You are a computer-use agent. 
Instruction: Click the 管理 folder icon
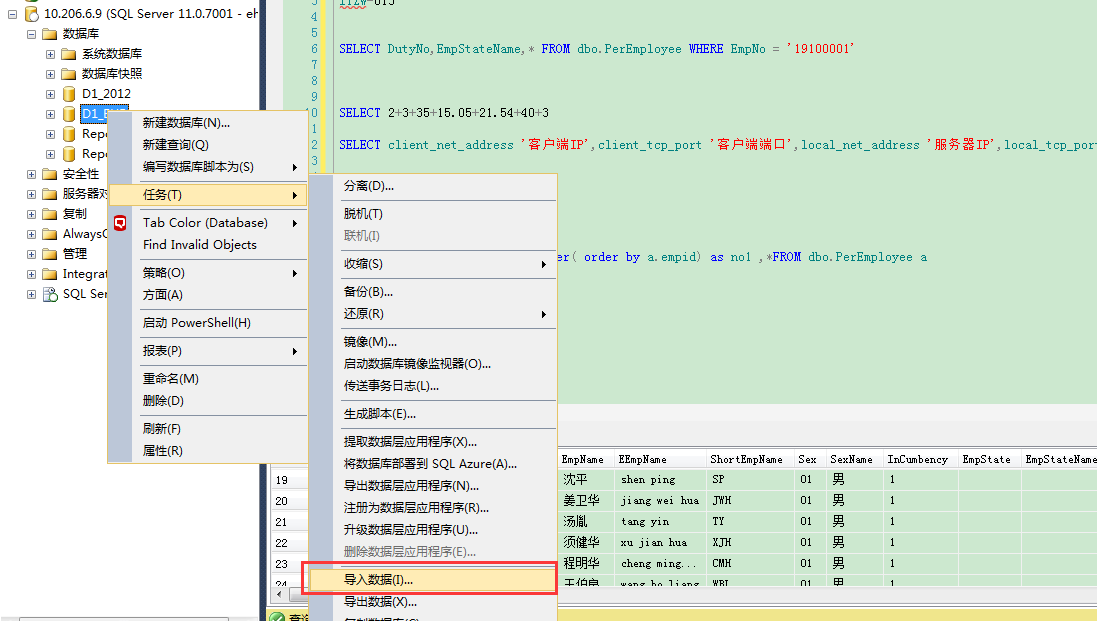pos(49,254)
